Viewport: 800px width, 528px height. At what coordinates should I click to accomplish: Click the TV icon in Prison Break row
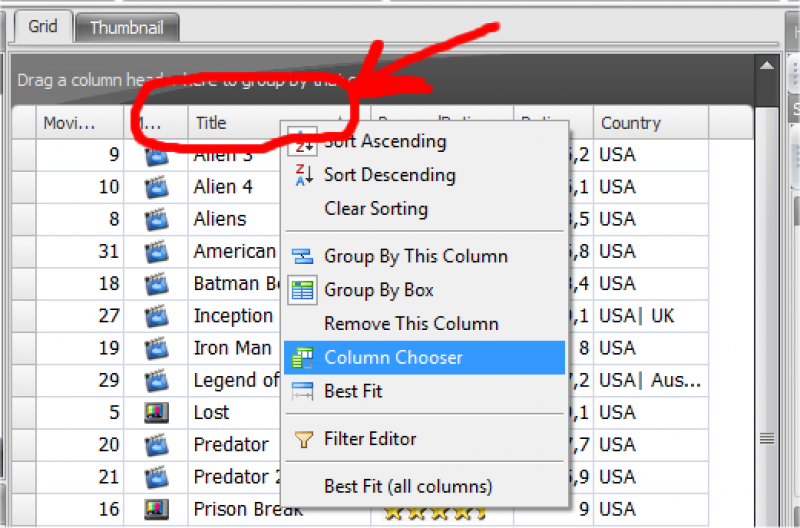[156, 509]
